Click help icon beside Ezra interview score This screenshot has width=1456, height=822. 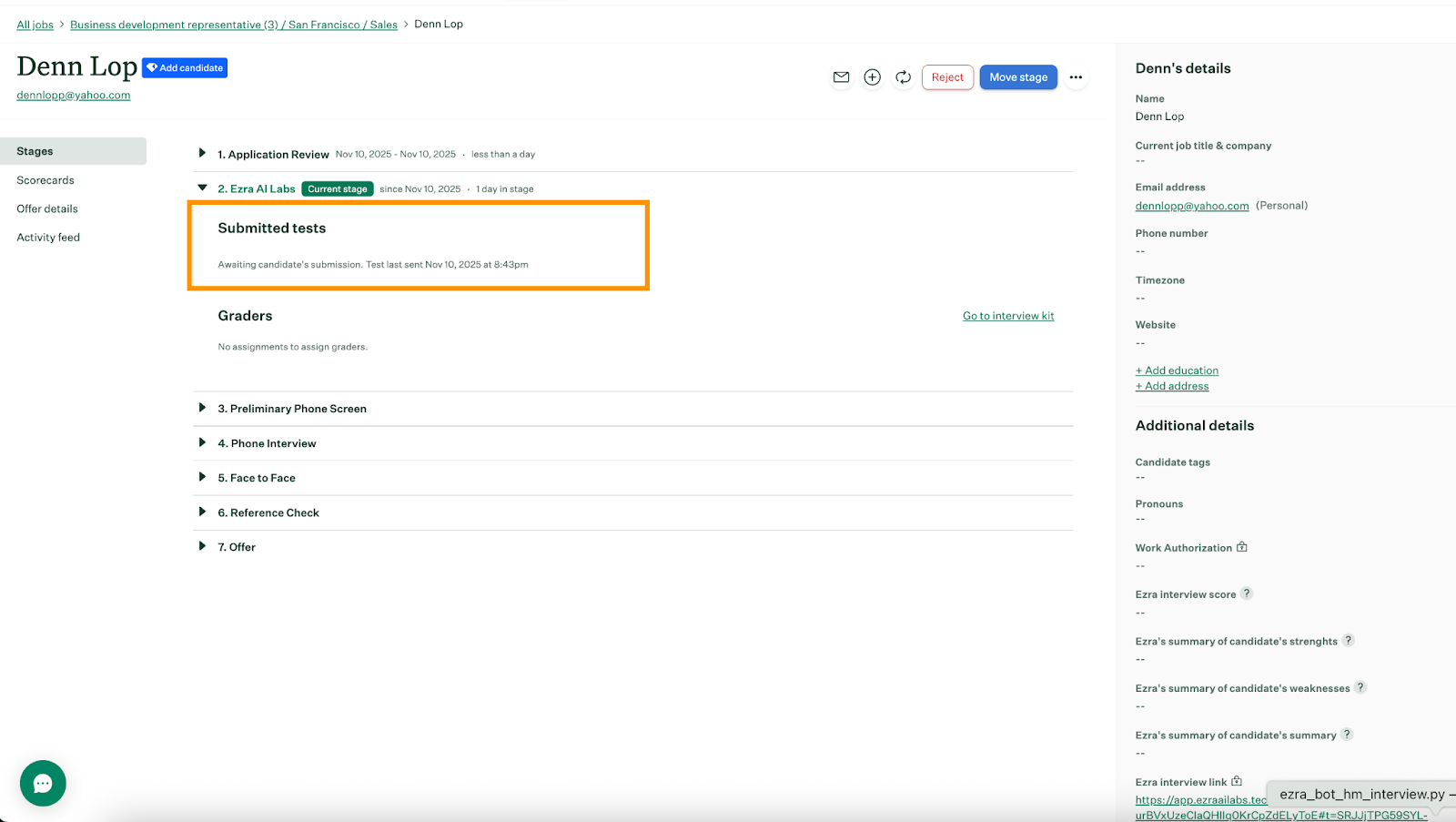[x=1247, y=594]
